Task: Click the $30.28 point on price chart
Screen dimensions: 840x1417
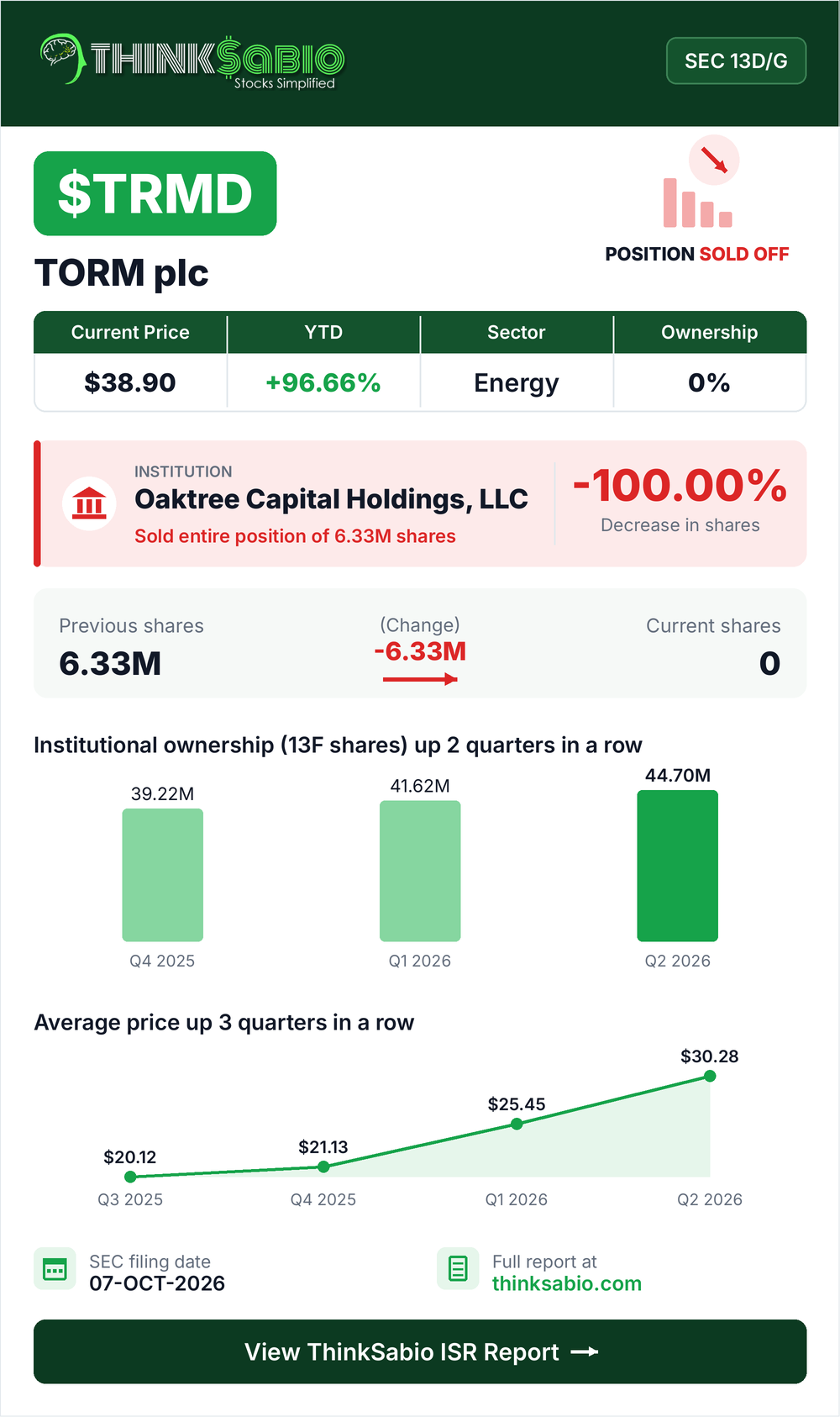Action: [710, 1076]
